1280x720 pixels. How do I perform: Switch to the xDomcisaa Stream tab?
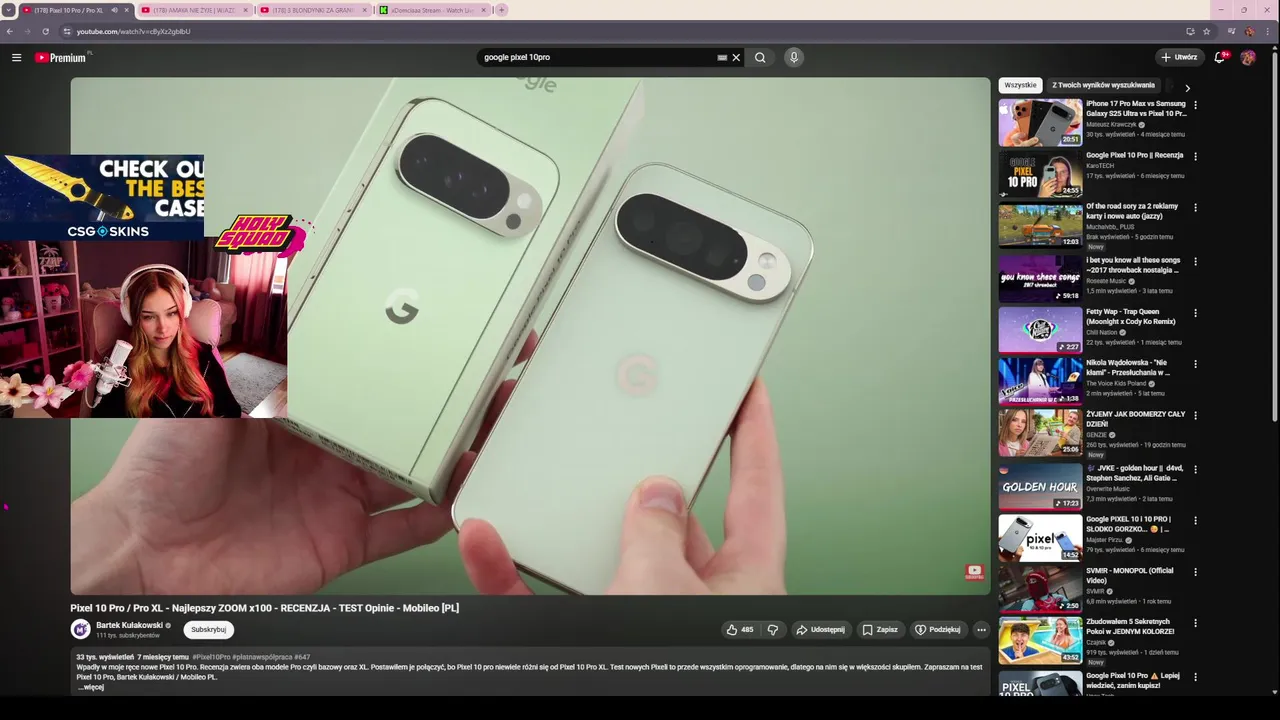(x=432, y=10)
